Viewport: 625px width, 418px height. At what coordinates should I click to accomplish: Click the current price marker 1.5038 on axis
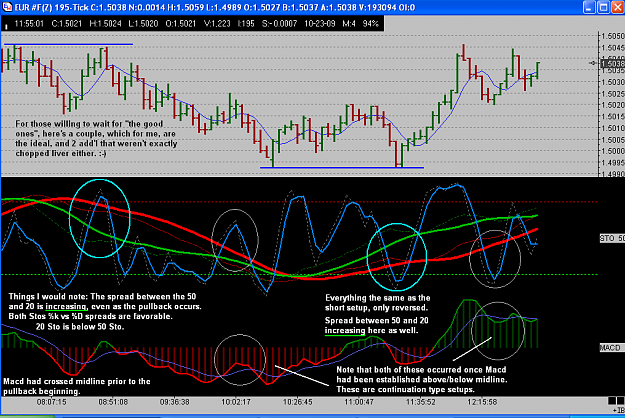point(612,63)
